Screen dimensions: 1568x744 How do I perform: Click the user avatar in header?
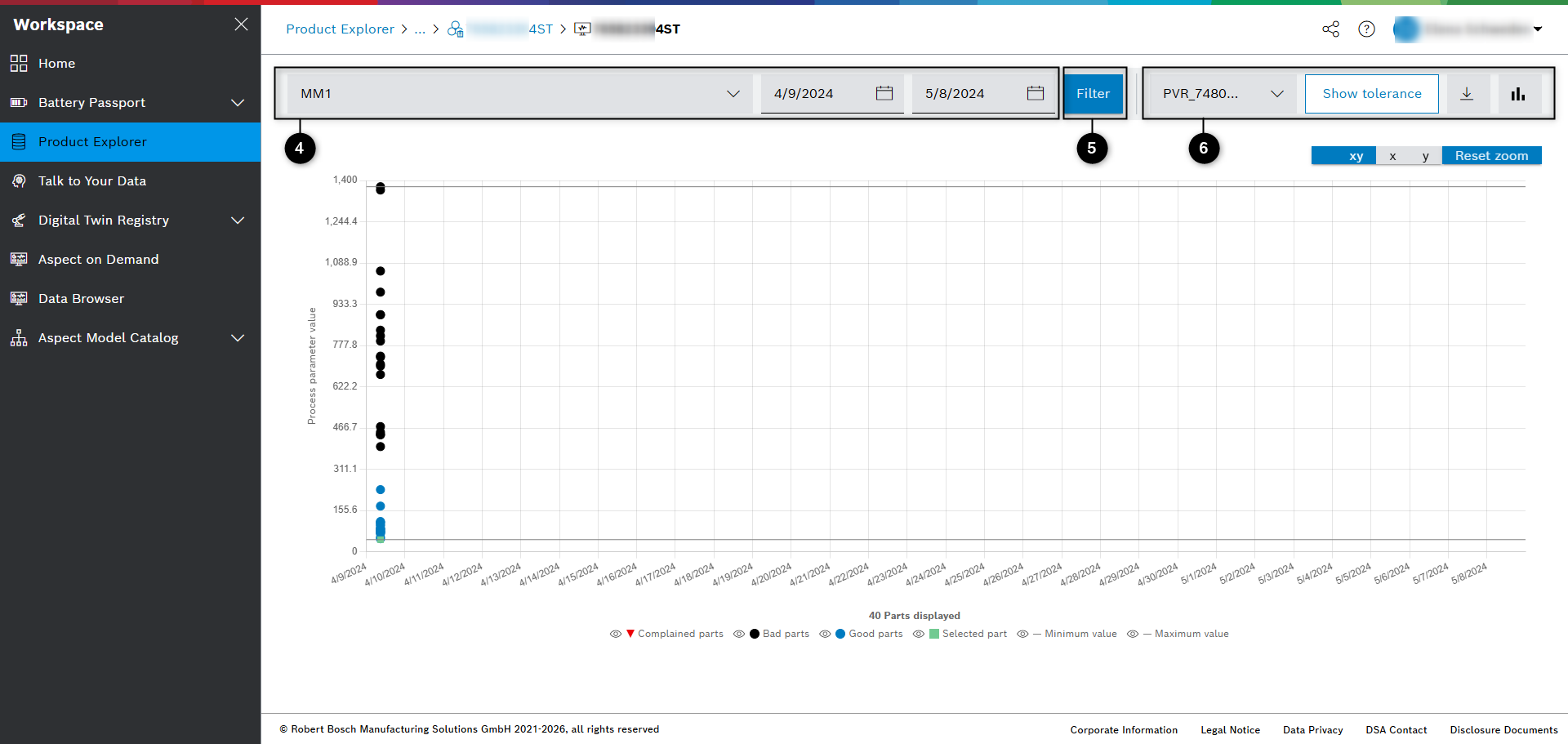tap(1406, 29)
